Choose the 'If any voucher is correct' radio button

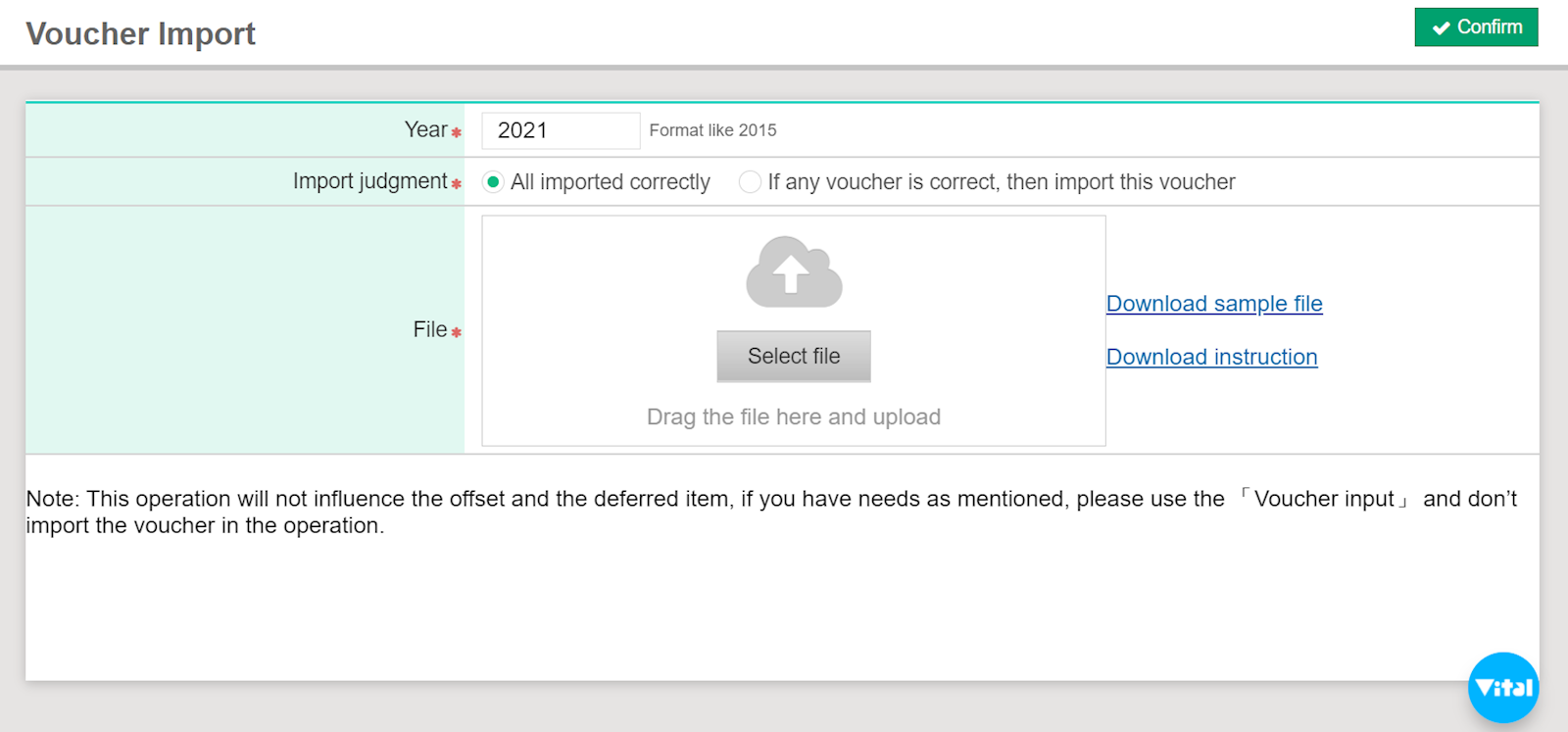point(750,182)
